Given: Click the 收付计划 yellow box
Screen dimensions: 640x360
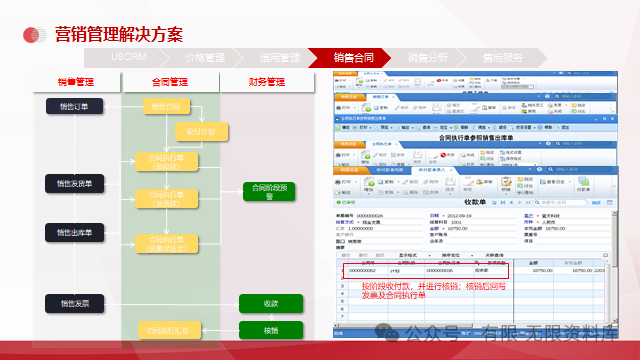Looking at the screenshot, I should [x=201, y=132].
